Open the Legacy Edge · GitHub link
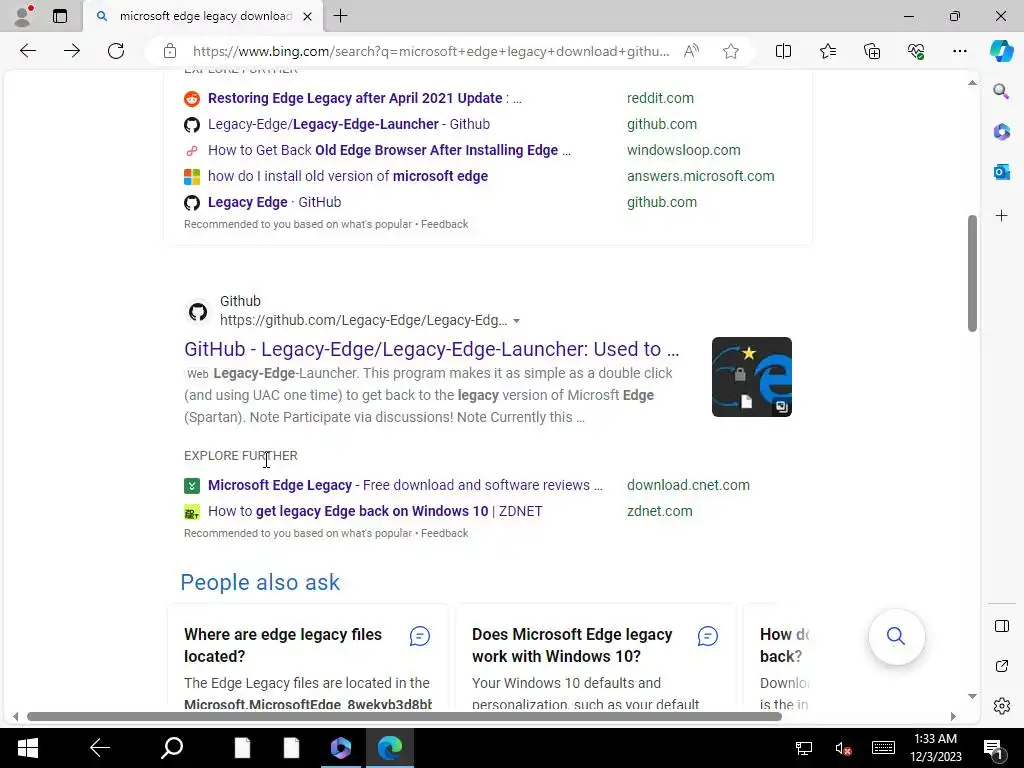The width and height of the screenshot is (1024, 768). (x=274, y=202)
